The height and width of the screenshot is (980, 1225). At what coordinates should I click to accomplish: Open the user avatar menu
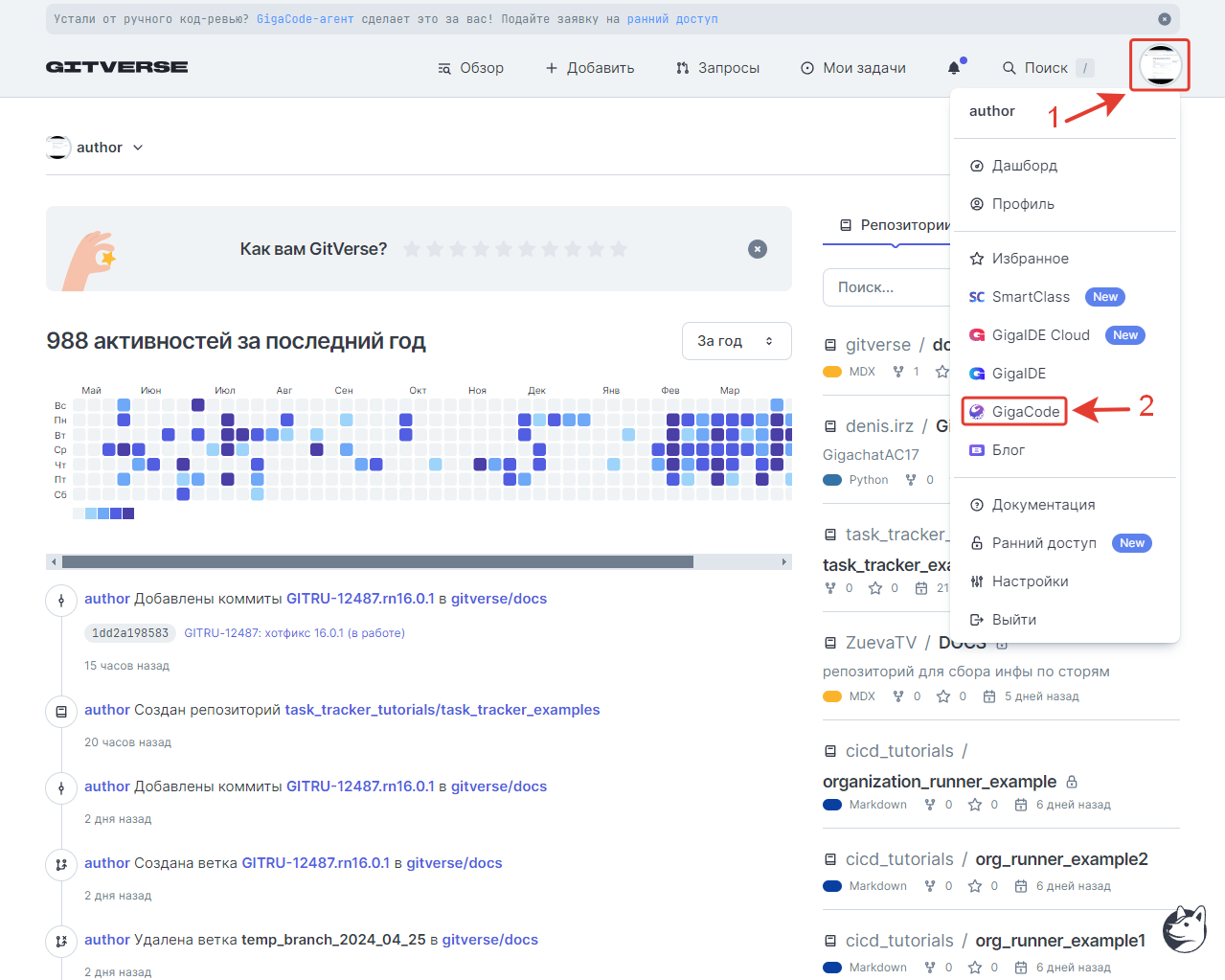pyautogui.click(x=1160, y=65)
